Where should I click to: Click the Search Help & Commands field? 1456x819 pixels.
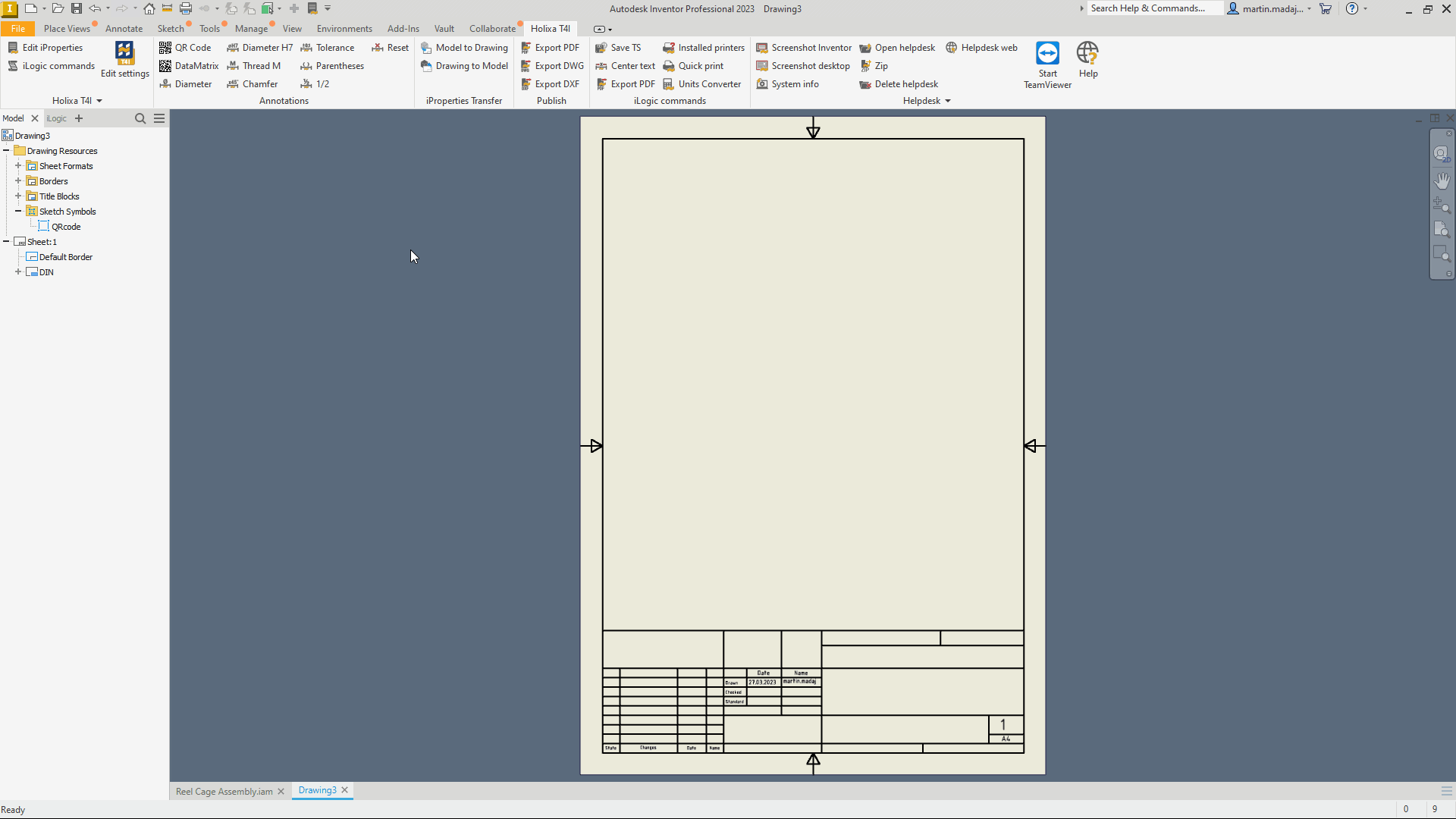1153,8
